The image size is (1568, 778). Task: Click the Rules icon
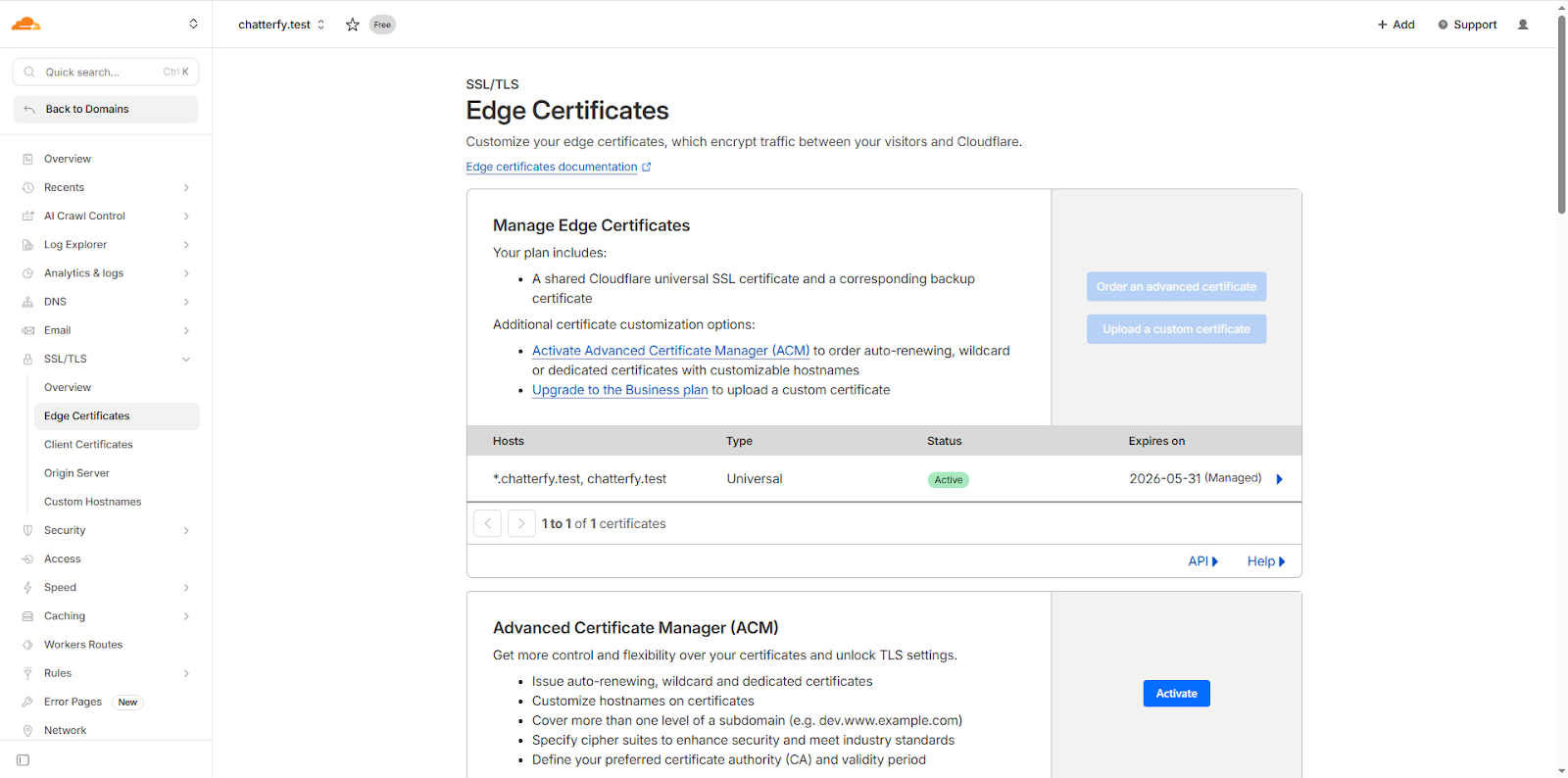[27, 673]
